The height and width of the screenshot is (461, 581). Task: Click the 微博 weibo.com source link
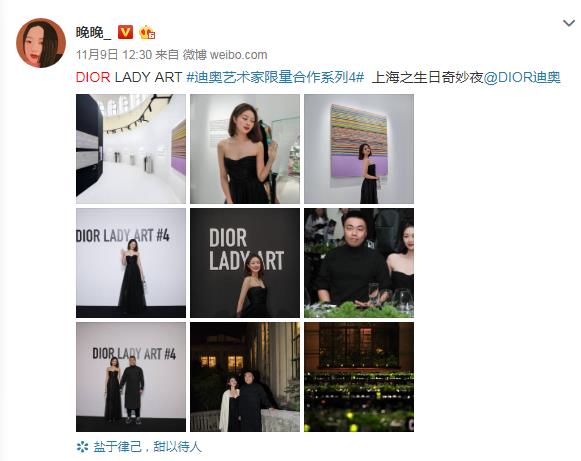coord(225,55)
